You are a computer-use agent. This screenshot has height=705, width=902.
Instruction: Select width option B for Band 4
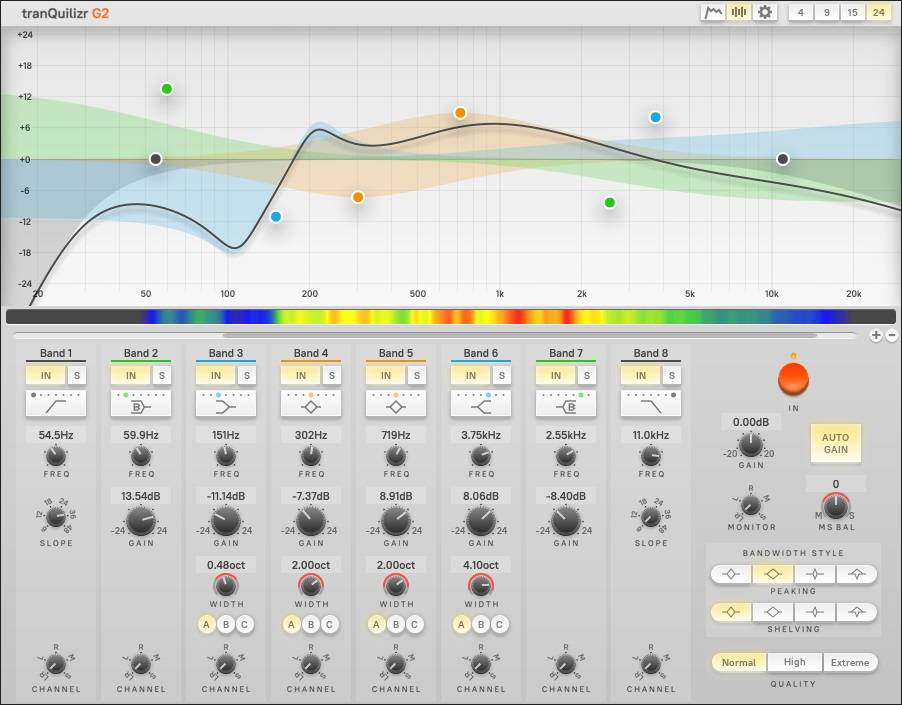pyautogui.click(x=311, y=625)
